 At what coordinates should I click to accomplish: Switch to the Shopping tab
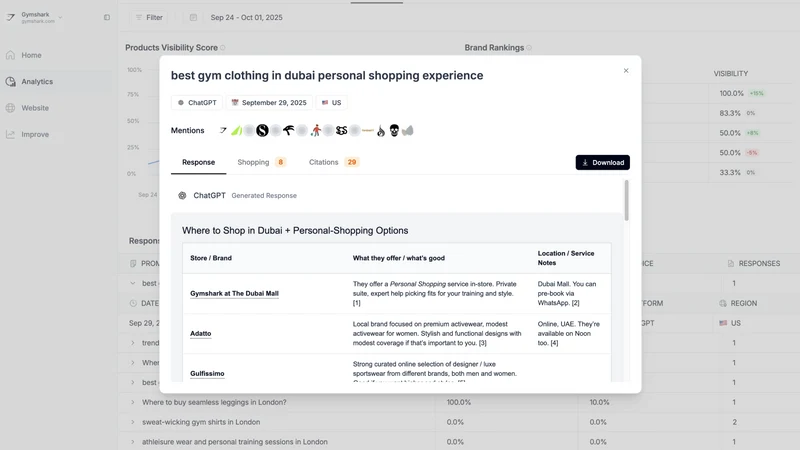261,162
